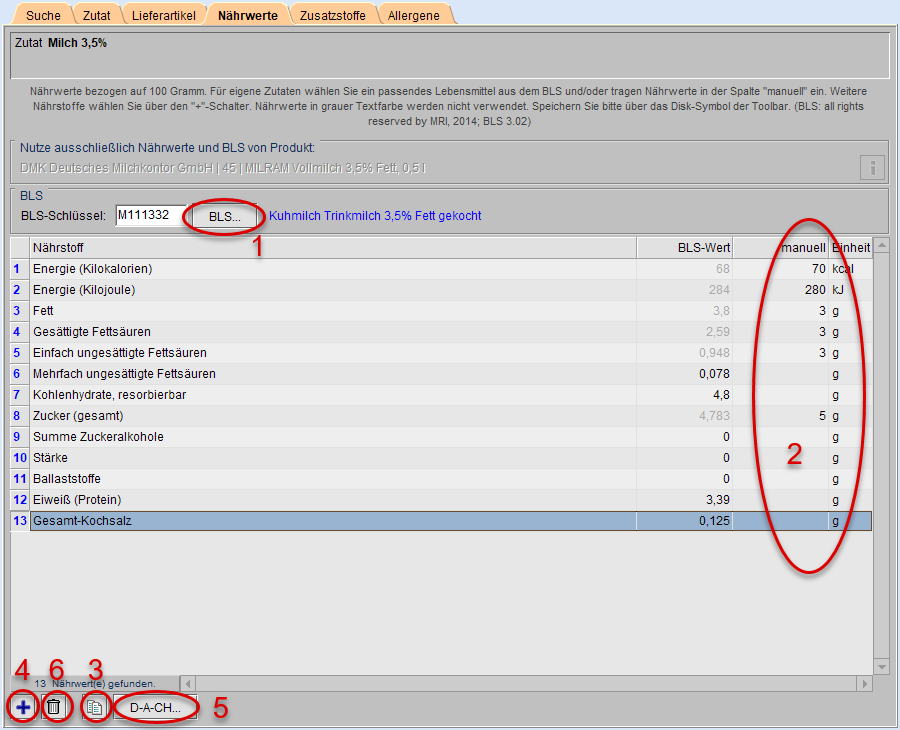Click vertical scrollbar down arrow
This screenshot has height=730, width=900.
tap(880, 666)
